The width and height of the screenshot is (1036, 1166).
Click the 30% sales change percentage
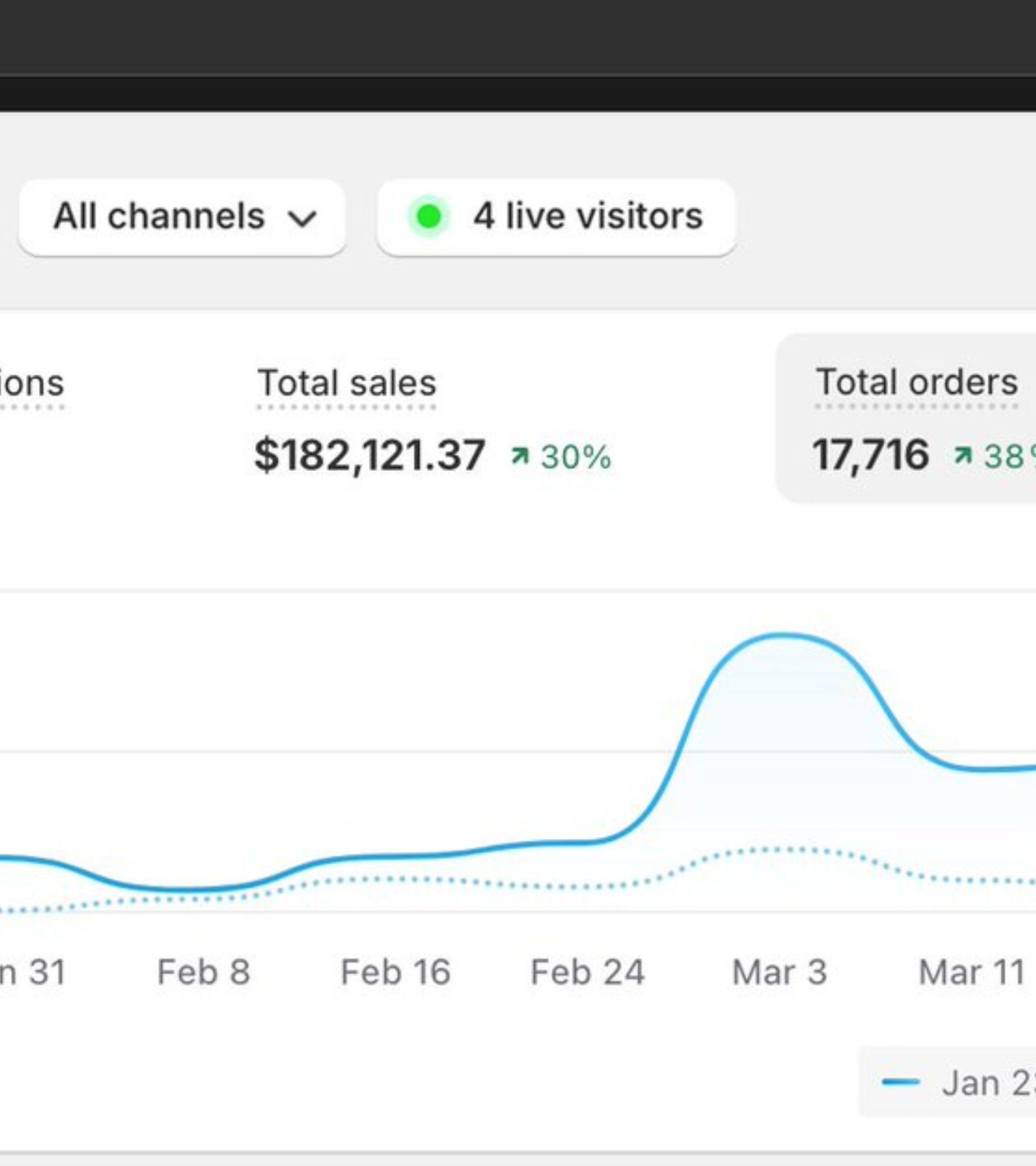click(x=576, y=457)
